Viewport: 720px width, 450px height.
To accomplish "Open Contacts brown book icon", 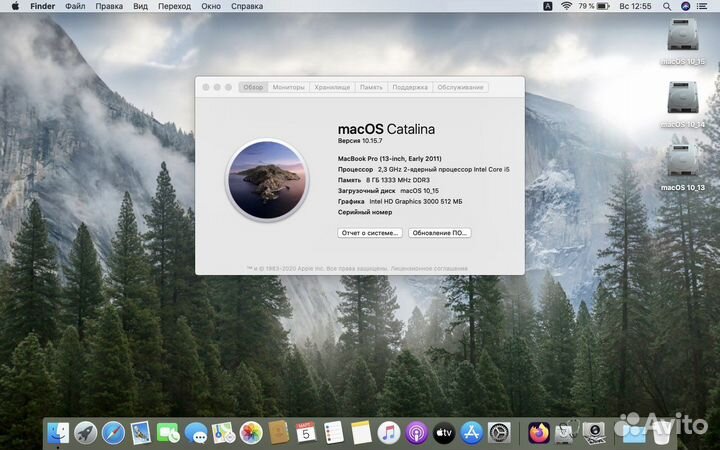I will tap(279, 433).
